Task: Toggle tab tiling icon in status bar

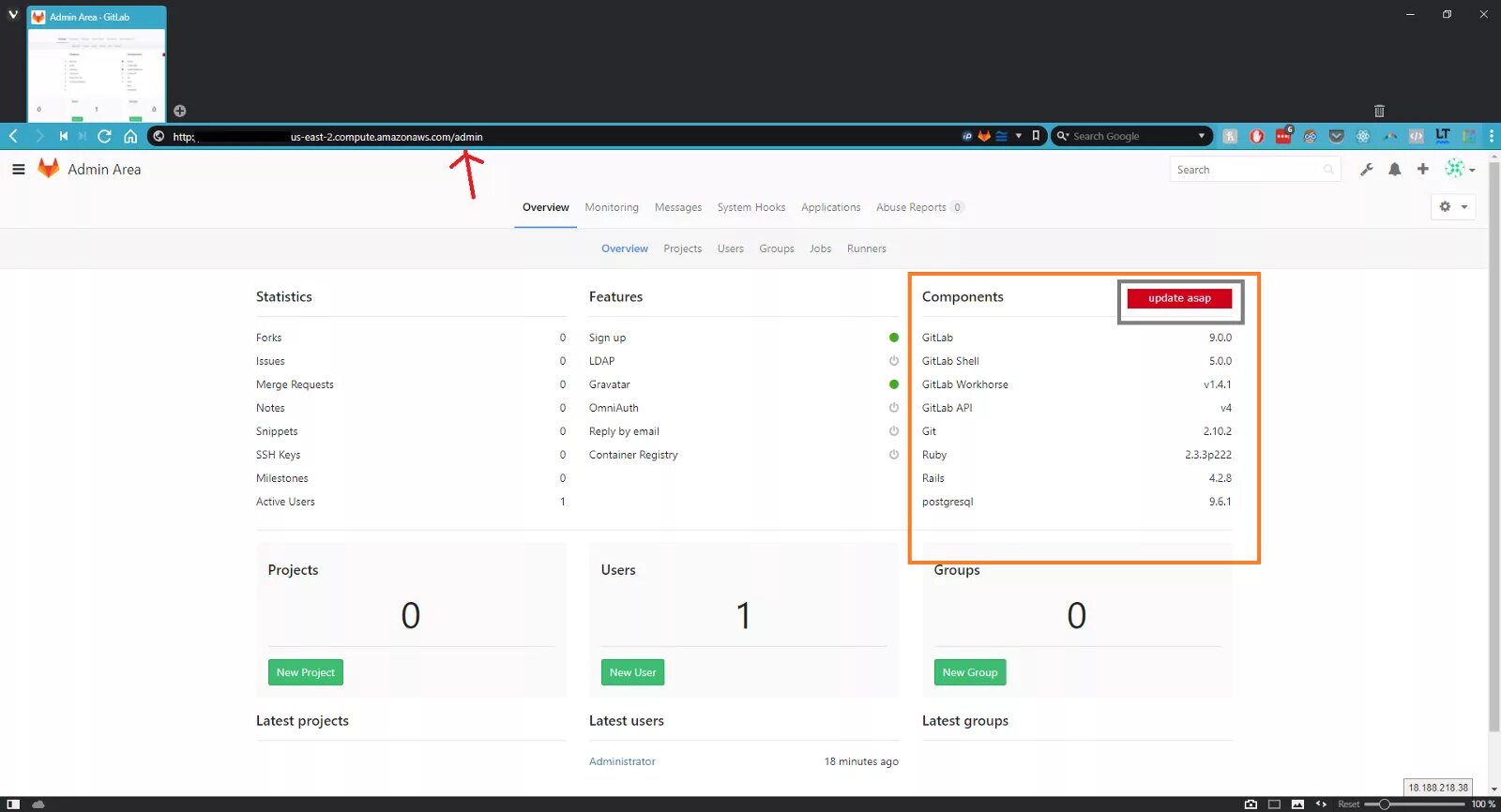Action: (1274, 804)
